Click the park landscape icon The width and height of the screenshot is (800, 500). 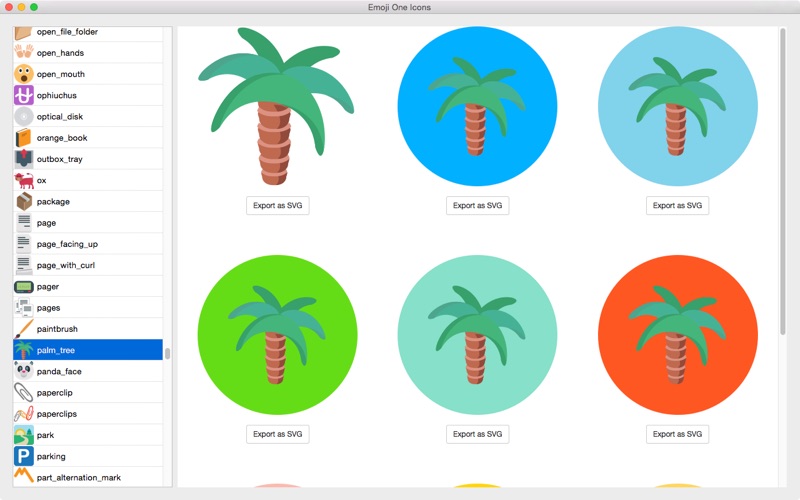point(23,435)
